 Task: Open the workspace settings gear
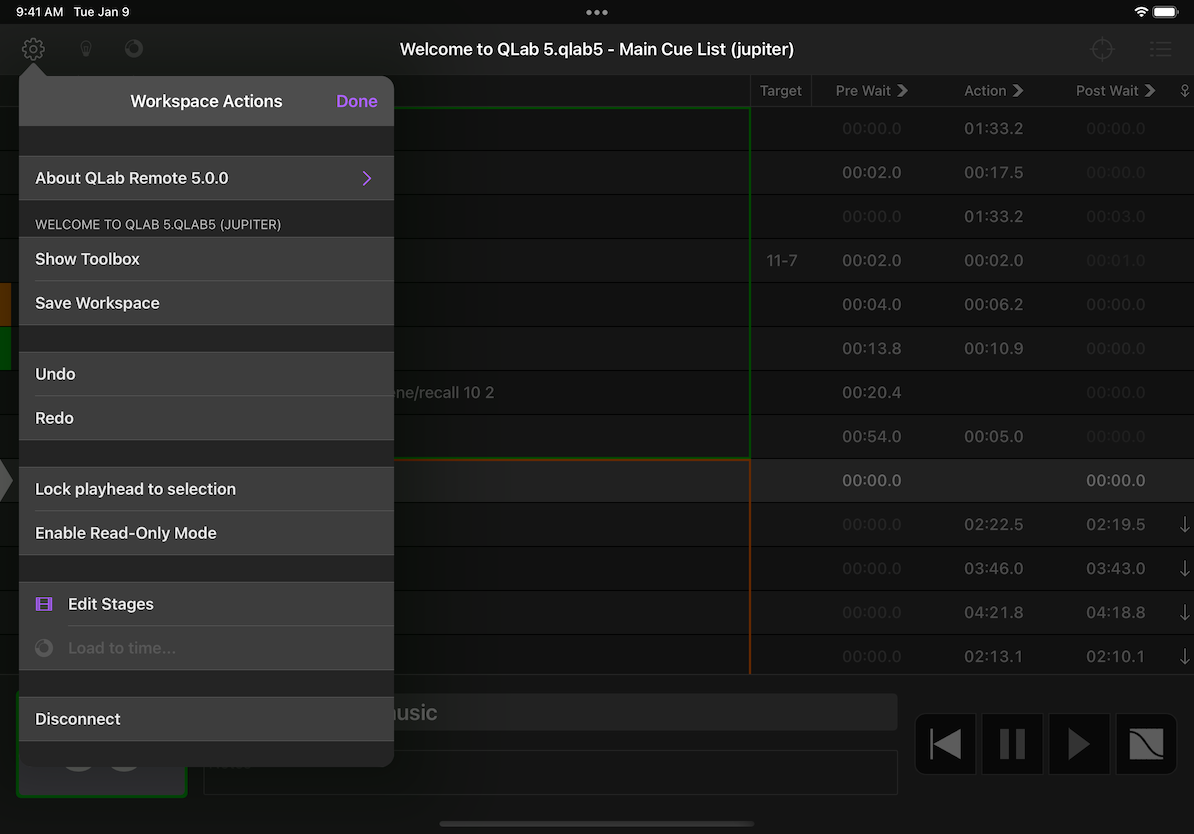click(x=33, y=48)
